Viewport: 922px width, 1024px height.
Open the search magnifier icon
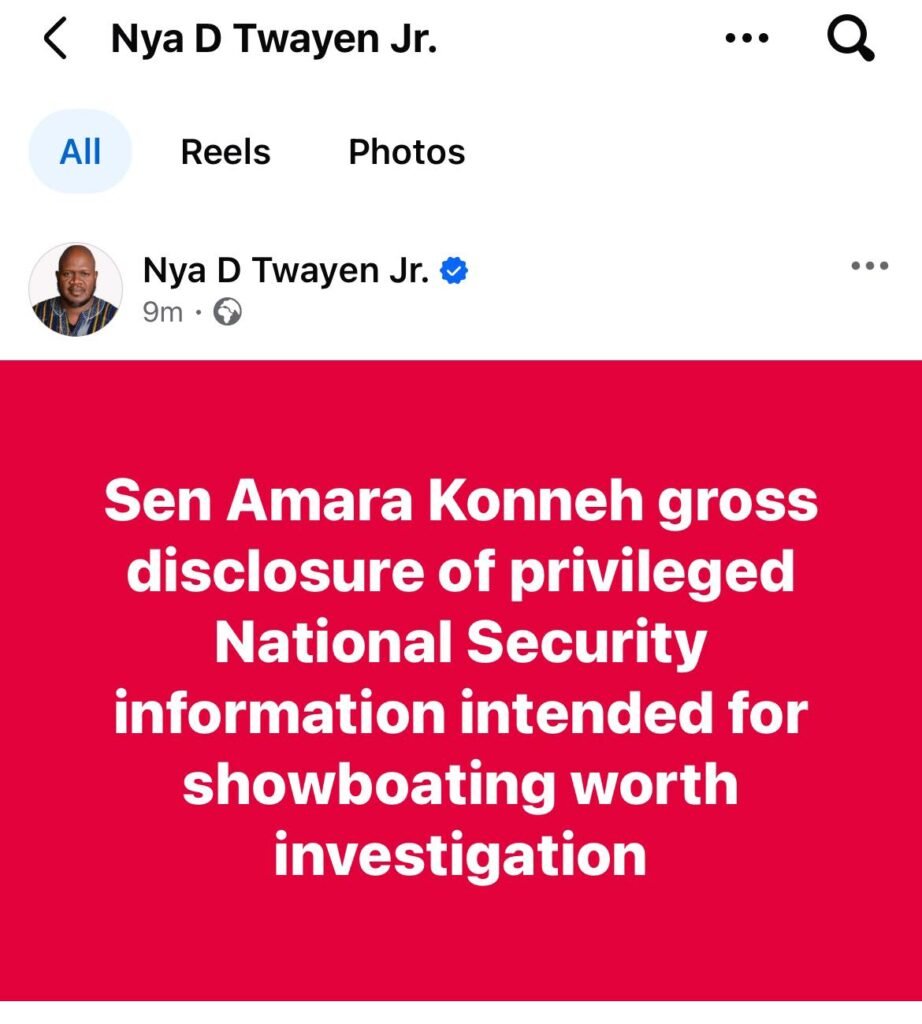(851, 40)
